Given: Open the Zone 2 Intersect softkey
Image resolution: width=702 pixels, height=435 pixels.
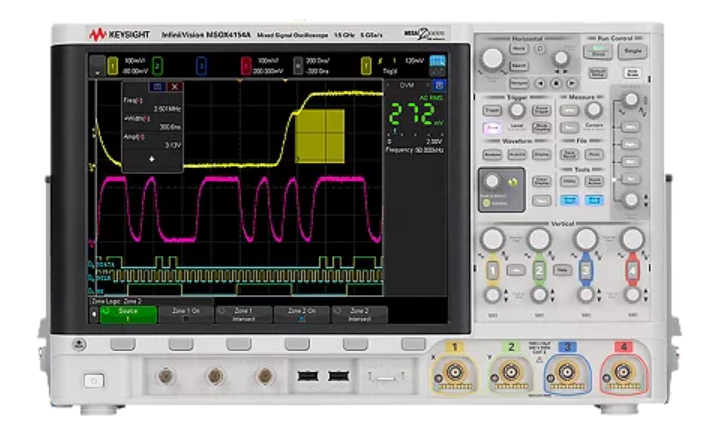Looking at the screenshot, I should 359,315.
